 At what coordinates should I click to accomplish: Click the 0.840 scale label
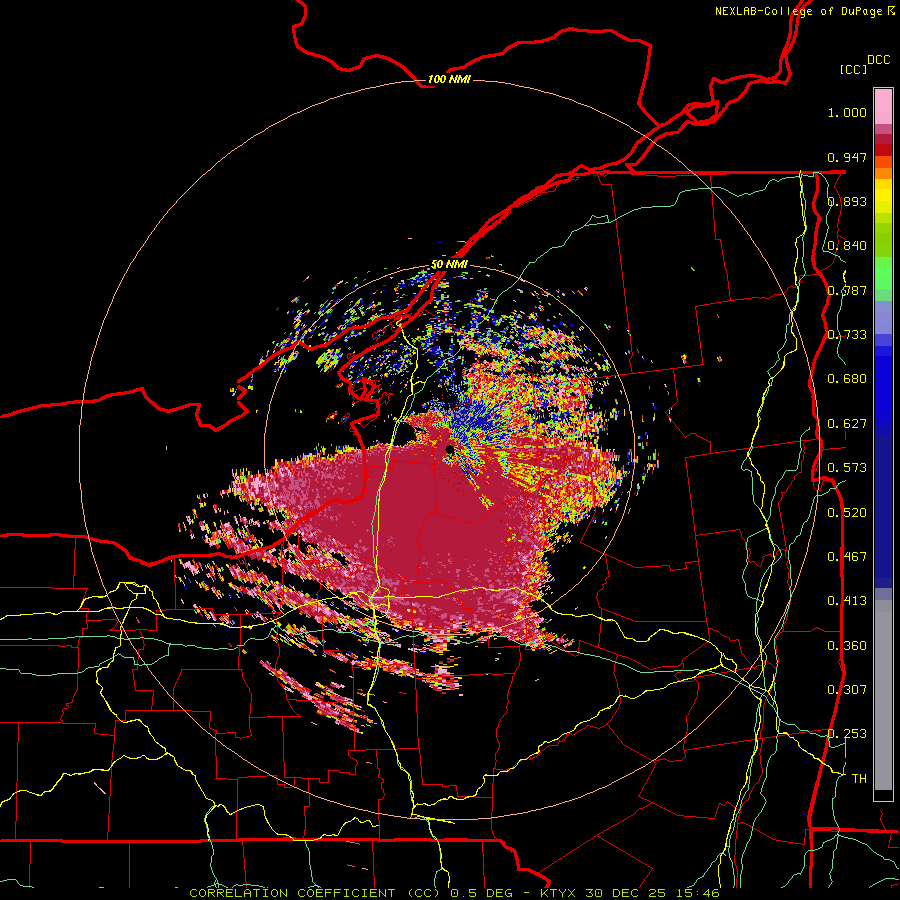(x=847, y=246)
